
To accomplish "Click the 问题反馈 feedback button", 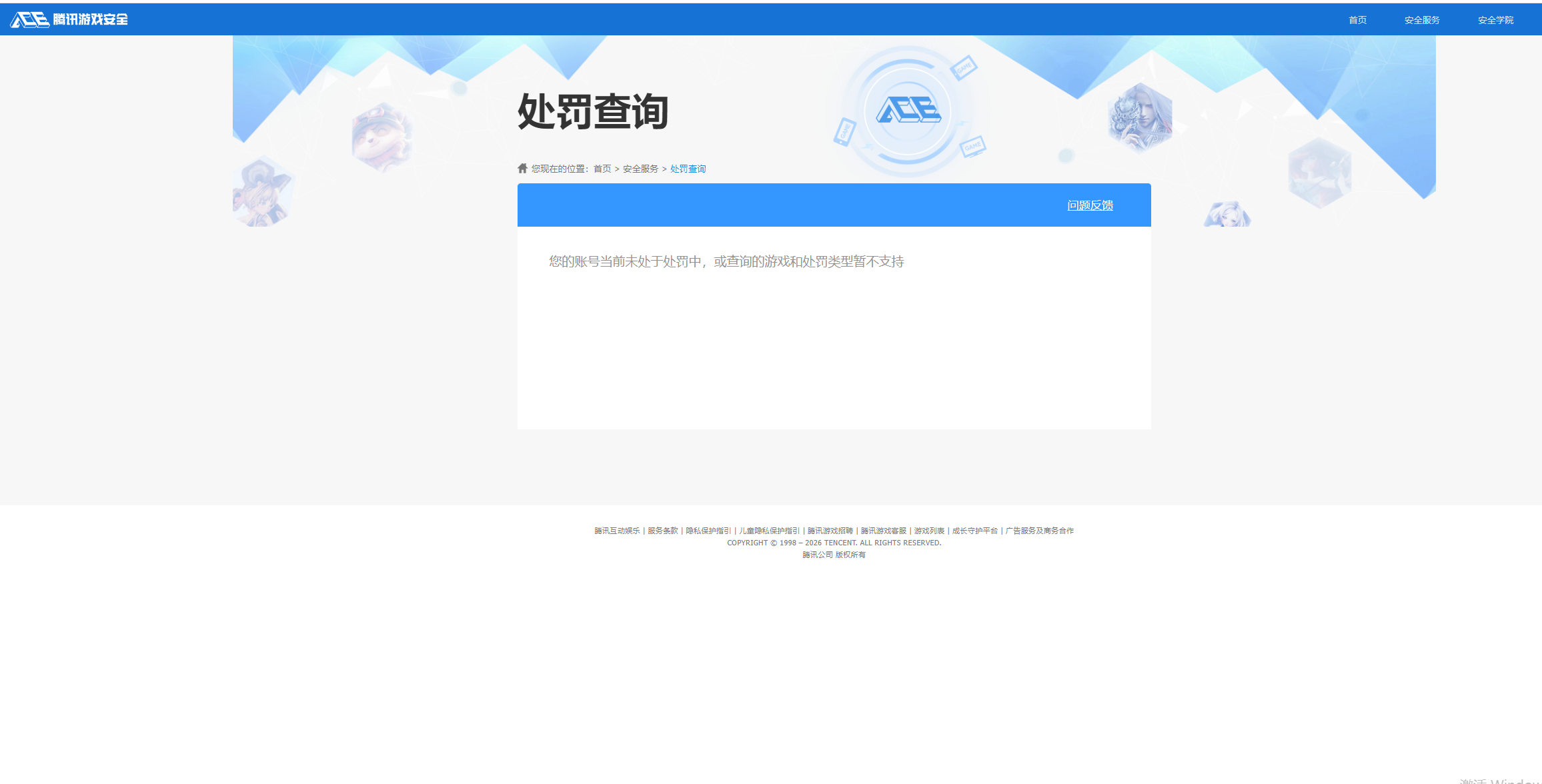I will [x=1090, y=205].
